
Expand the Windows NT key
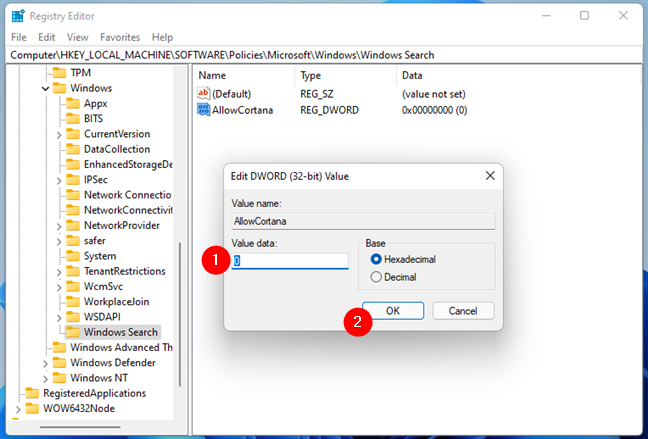(x=45, y=379)
